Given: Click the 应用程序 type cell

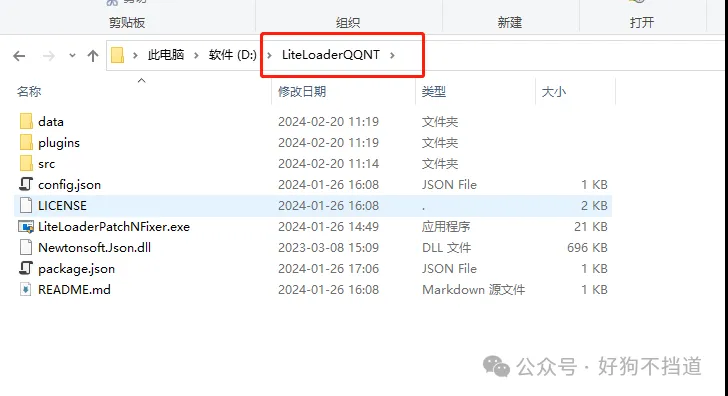Looking at the screenshot, I should click(446, 227).
